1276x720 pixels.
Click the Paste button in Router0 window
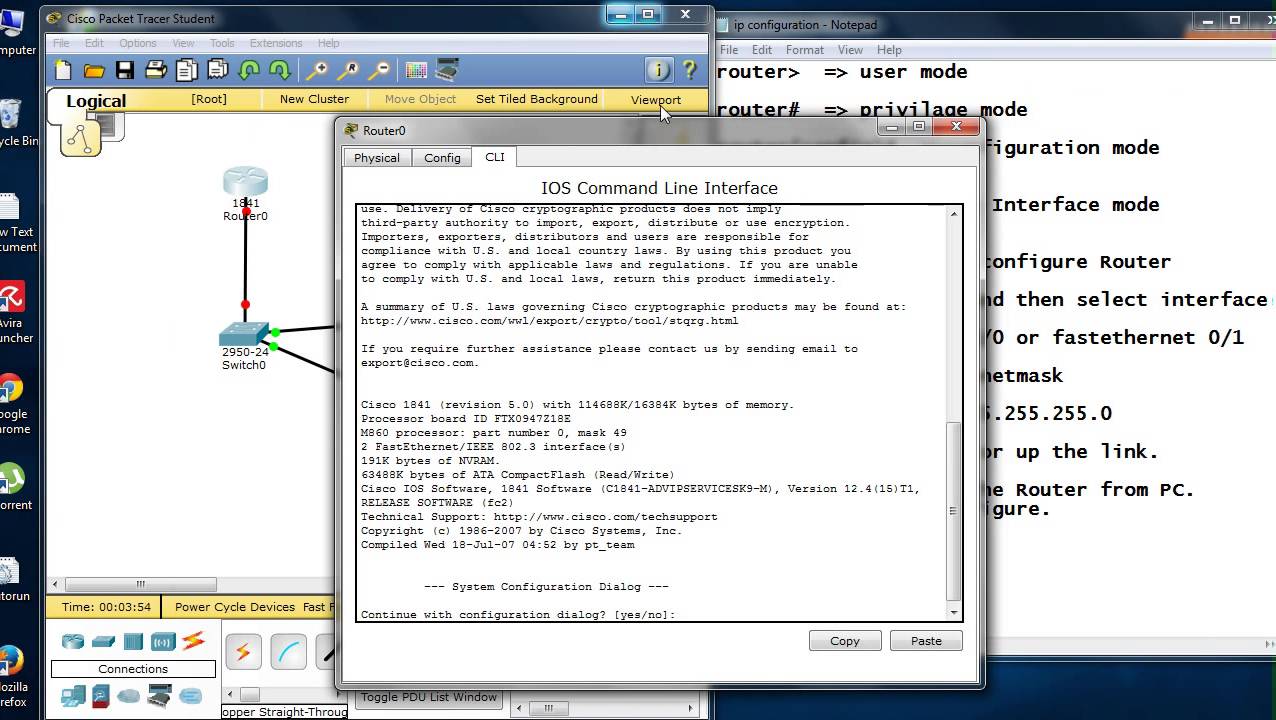pos(926,641)
